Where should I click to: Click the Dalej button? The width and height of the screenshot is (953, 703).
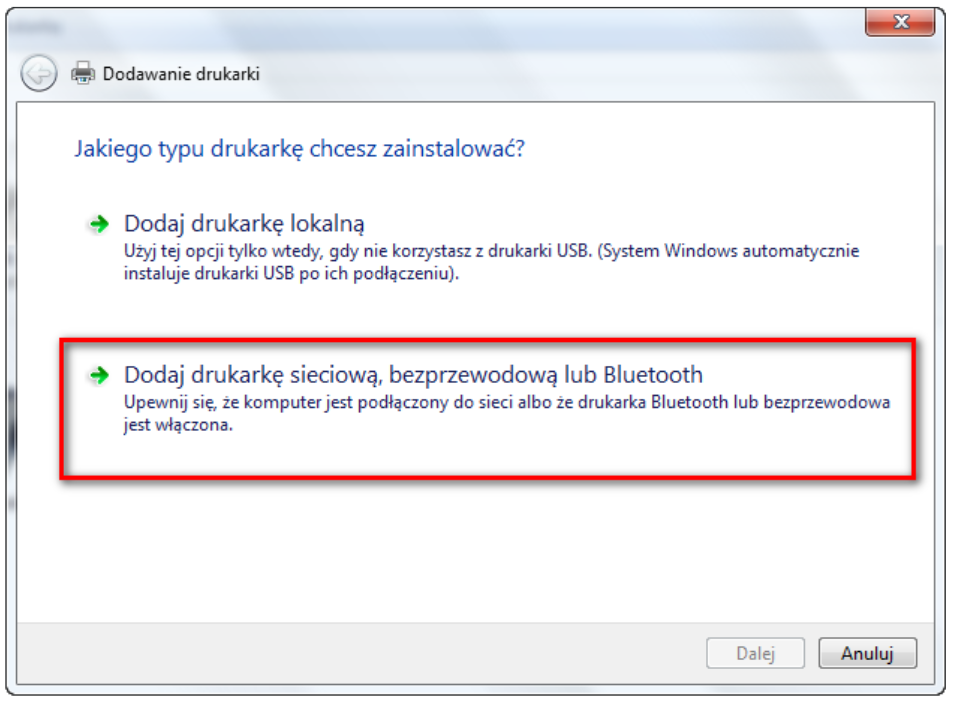click(755, 654)
